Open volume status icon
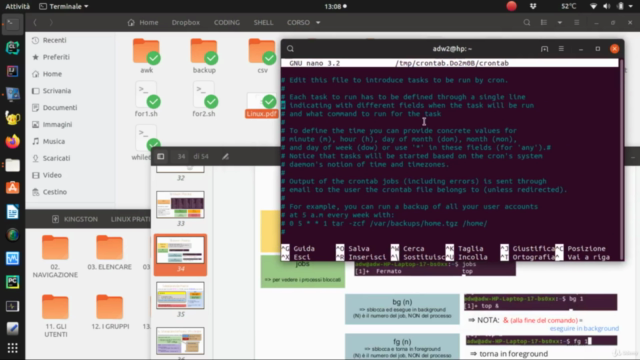The width and height of the screenshot is (640, 360). point(607,6)
